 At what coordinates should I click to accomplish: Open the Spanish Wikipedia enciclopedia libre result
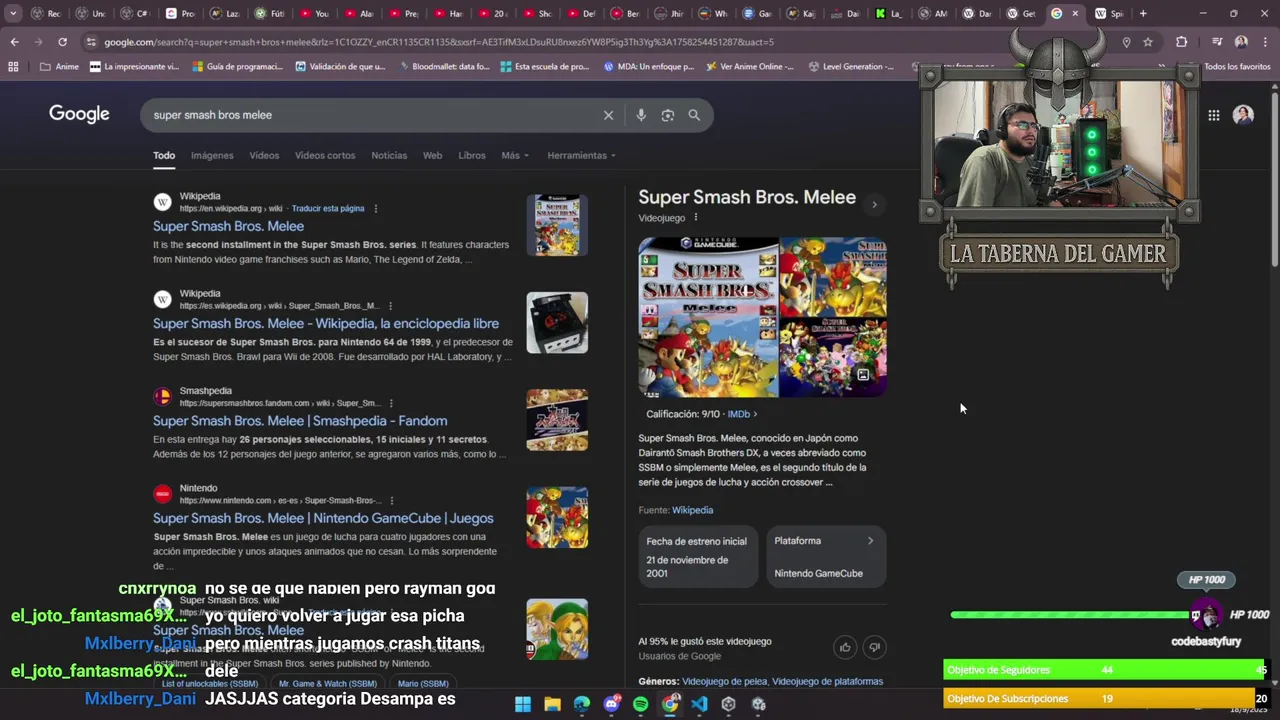[326, 324]
